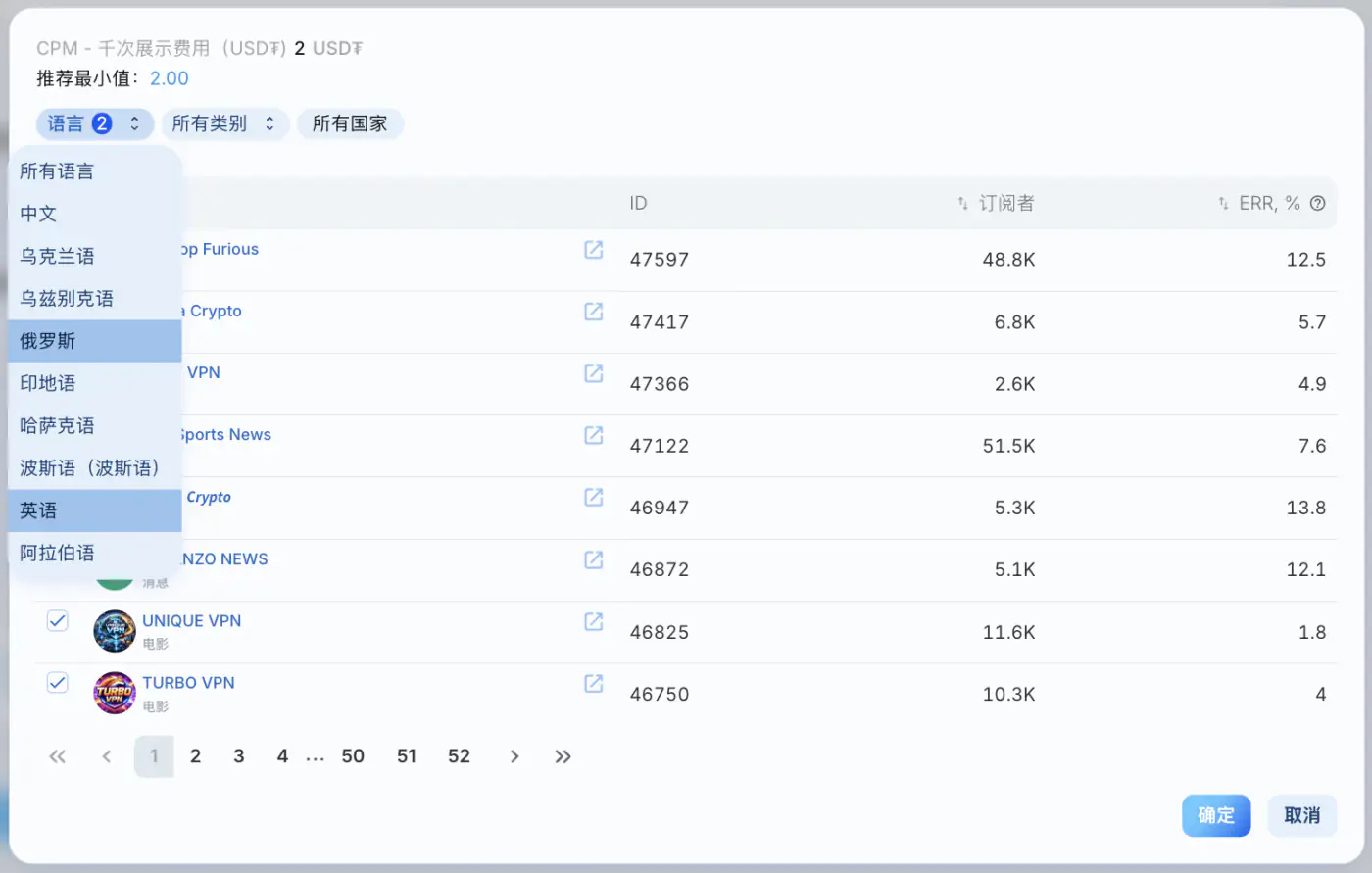Select 阿拉伯语 language option

95,553
